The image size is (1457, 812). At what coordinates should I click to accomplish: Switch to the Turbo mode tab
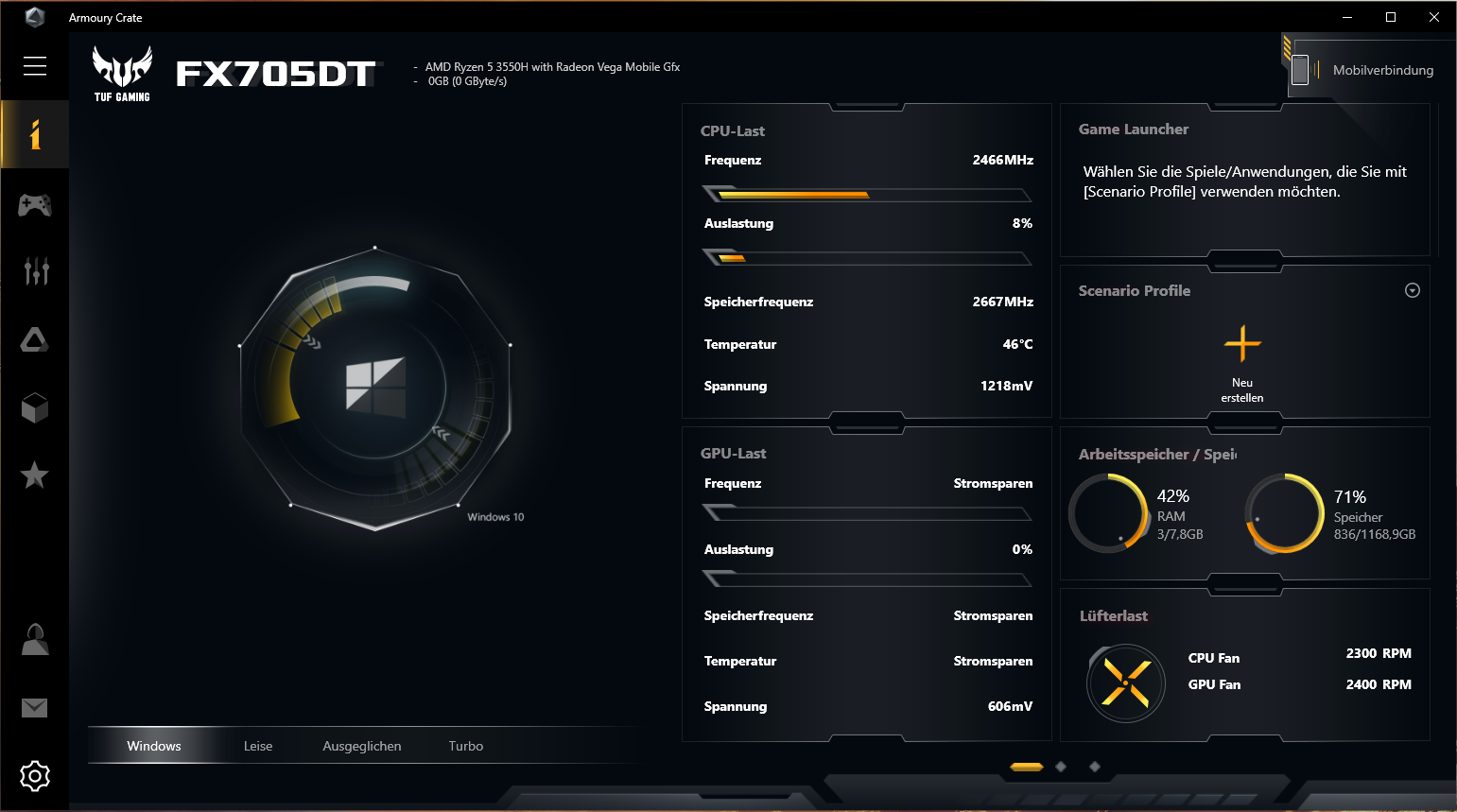[466, 746]
